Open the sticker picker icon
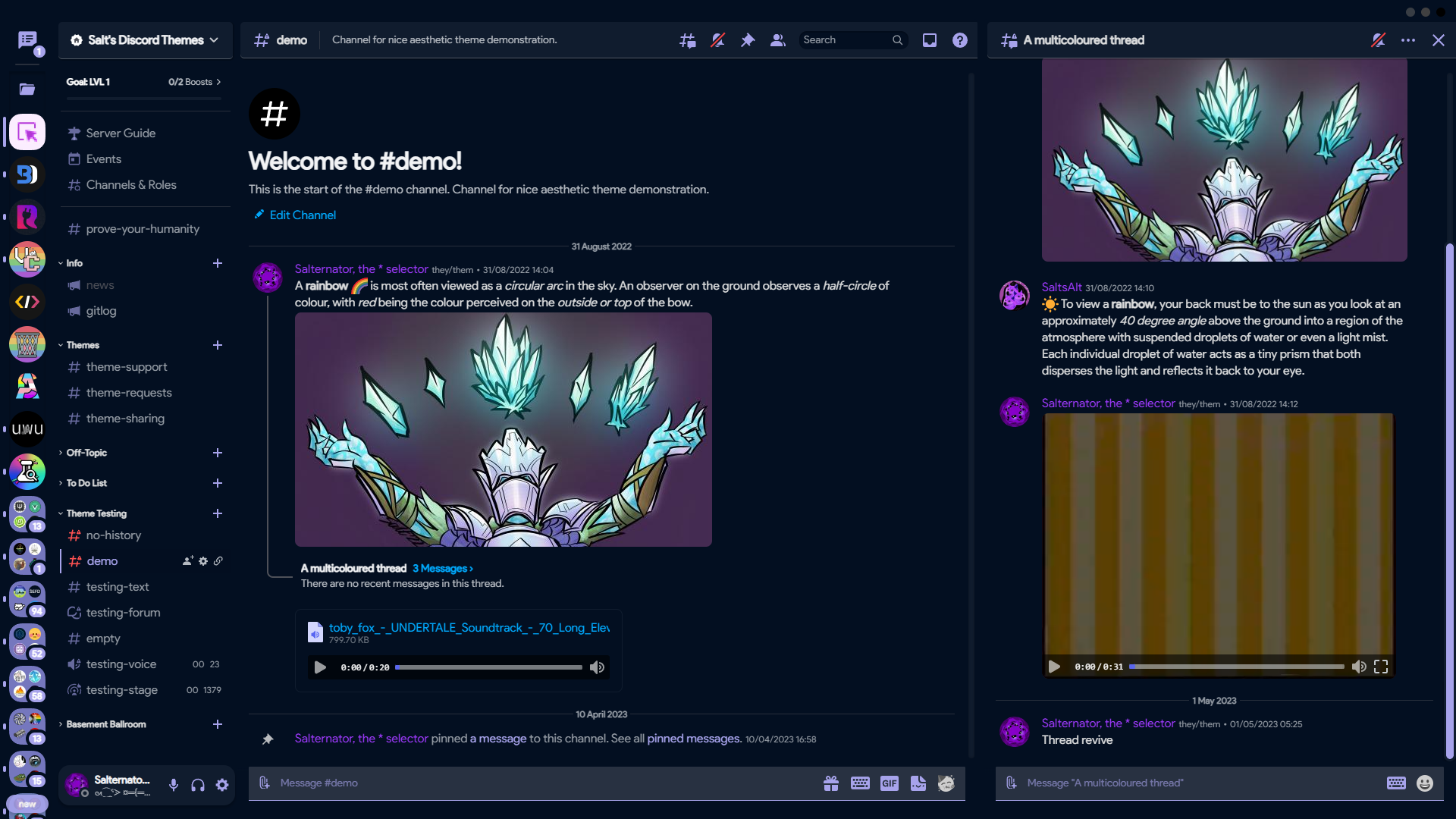1456x819 pixels. click(x=918, y=783)
